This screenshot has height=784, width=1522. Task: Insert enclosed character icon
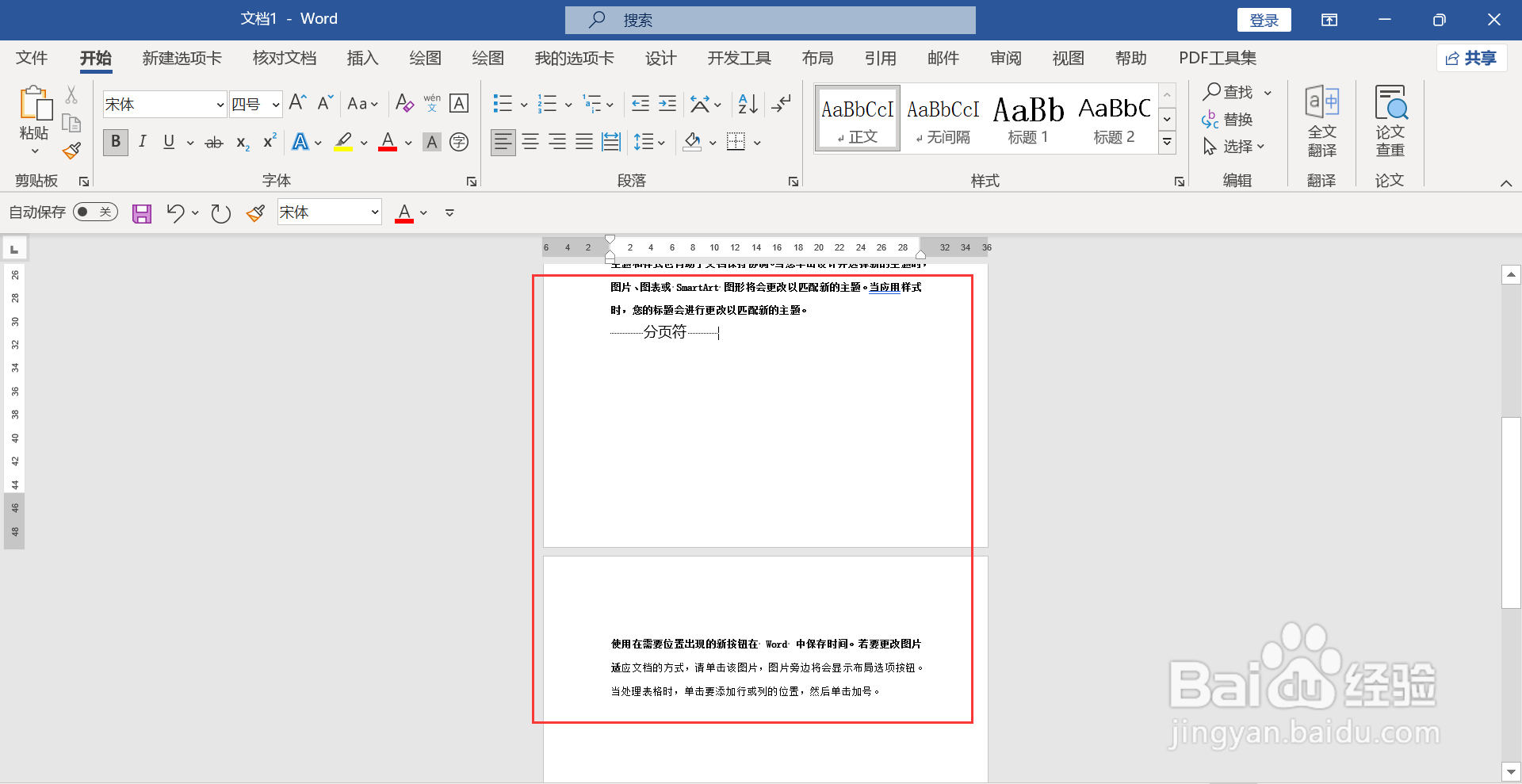pos(459,143)
